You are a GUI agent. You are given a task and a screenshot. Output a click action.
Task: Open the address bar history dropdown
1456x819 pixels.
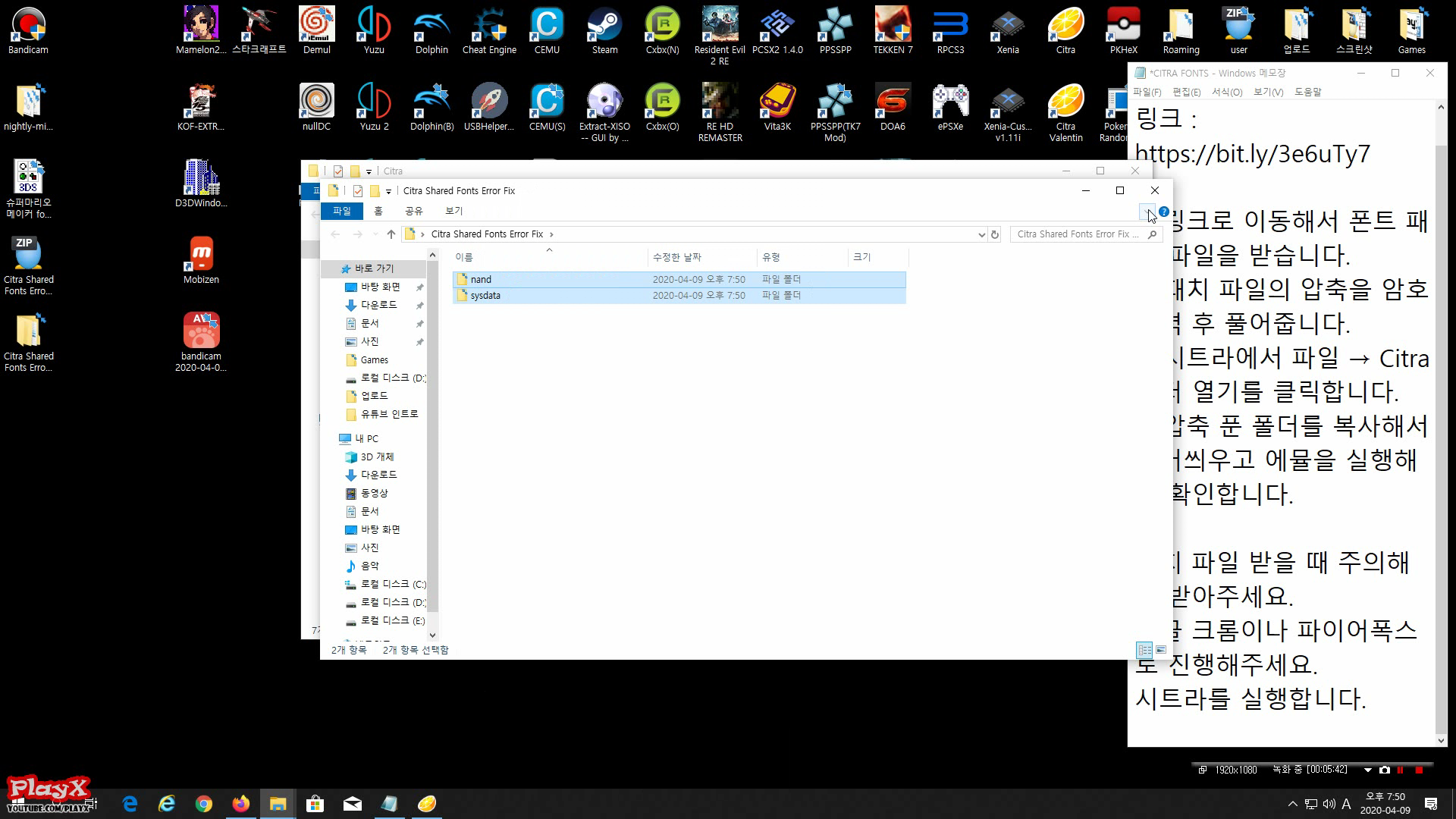click(x=982, y=234)
